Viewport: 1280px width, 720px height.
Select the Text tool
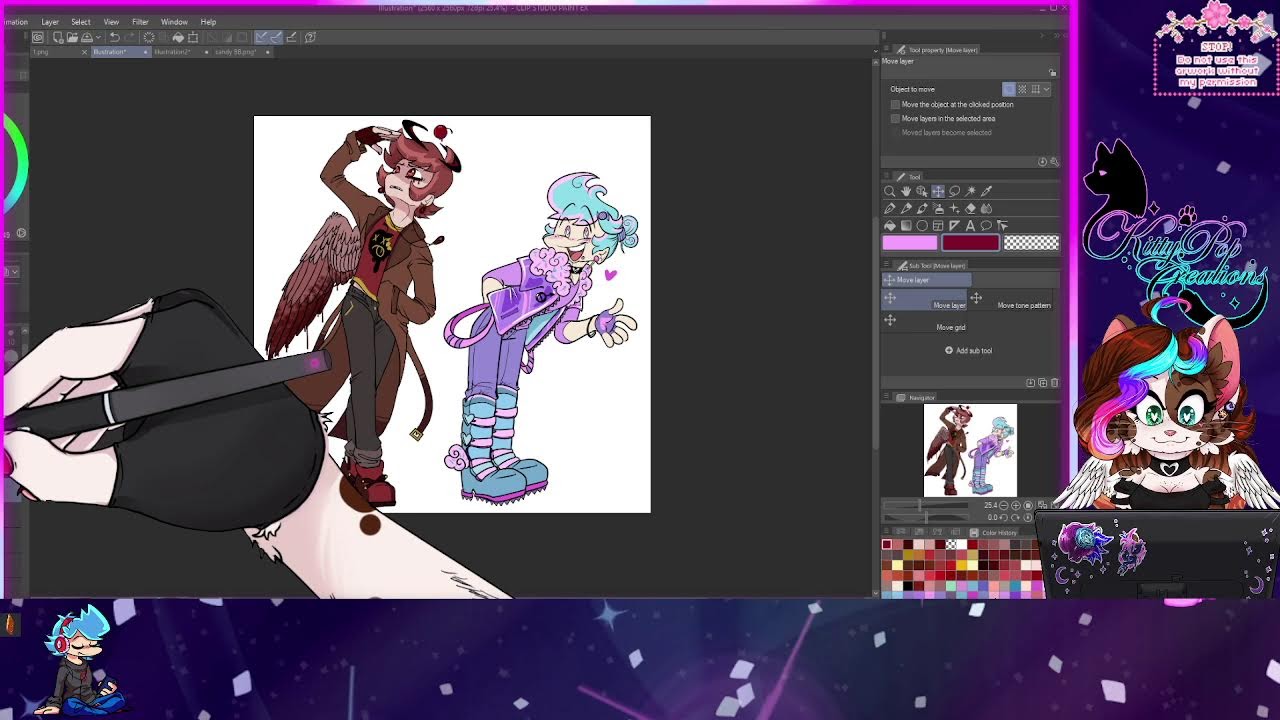(970, 225)
